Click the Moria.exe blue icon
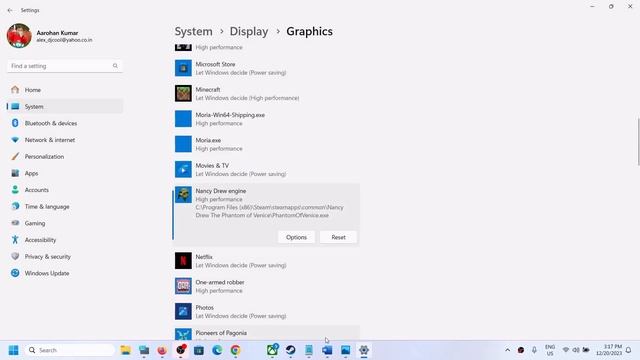640x360 pixels. point(183,144)
